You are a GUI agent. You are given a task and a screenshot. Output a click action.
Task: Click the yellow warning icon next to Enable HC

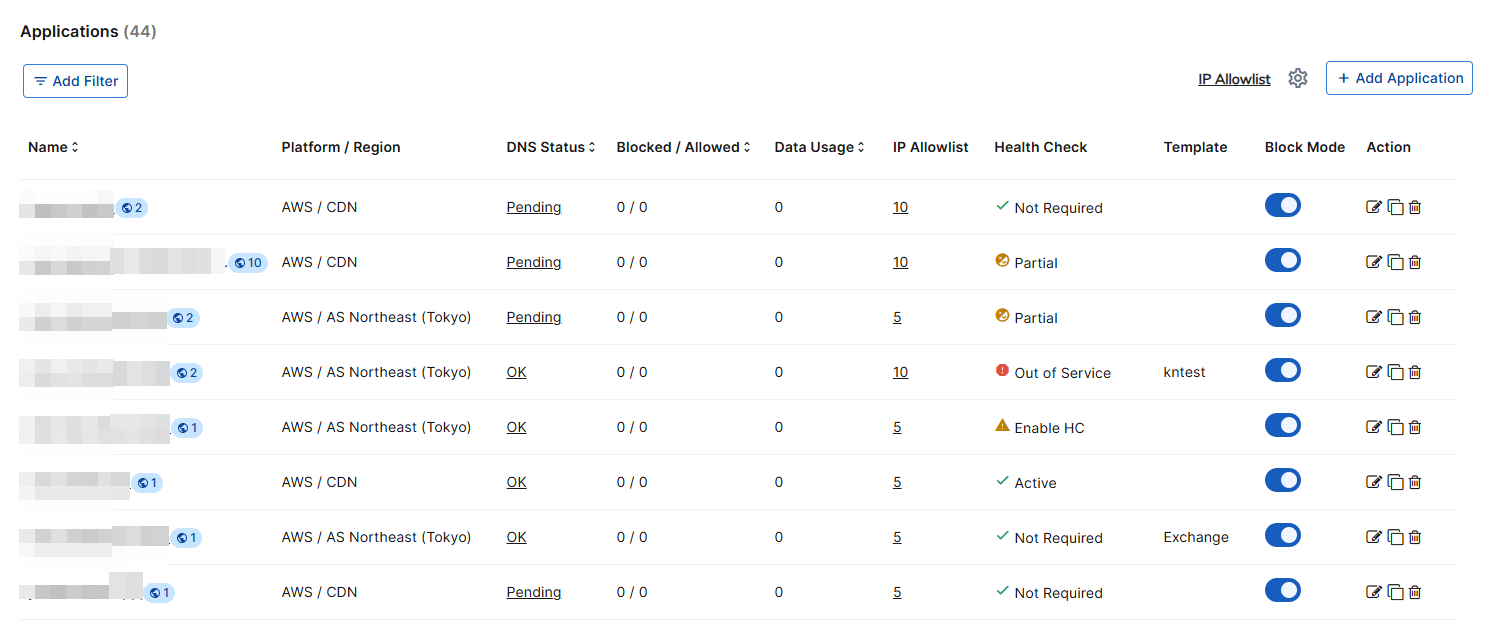(x=1002, y=426)
